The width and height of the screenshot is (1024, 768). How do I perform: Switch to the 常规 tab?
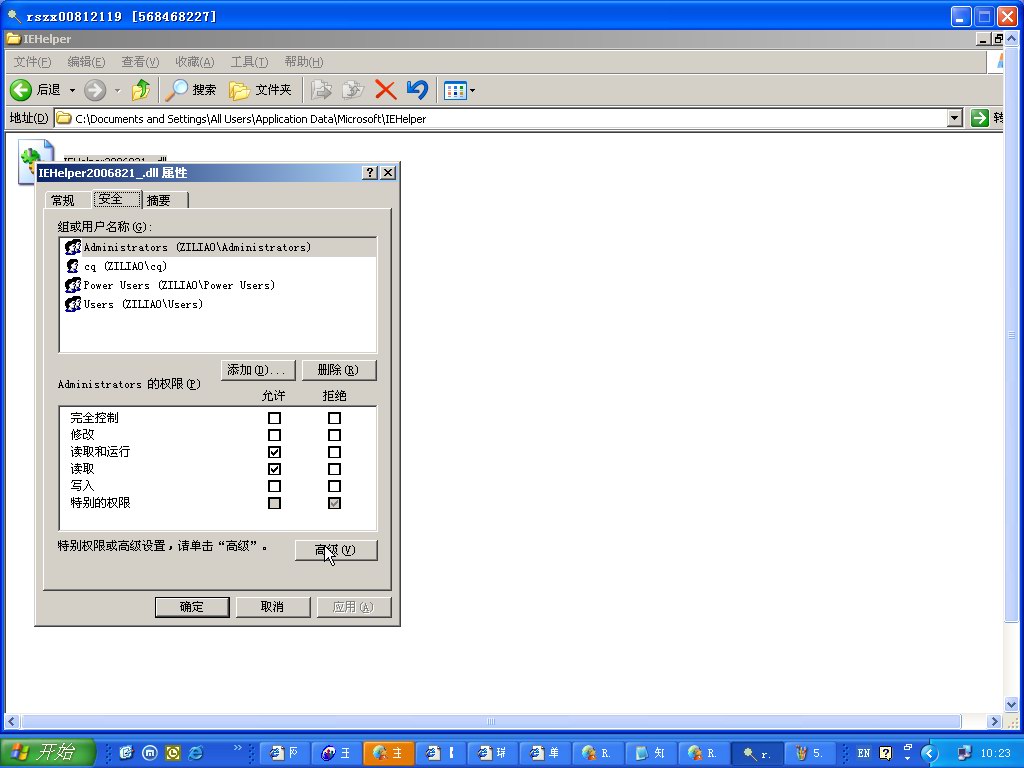point(63,200)
